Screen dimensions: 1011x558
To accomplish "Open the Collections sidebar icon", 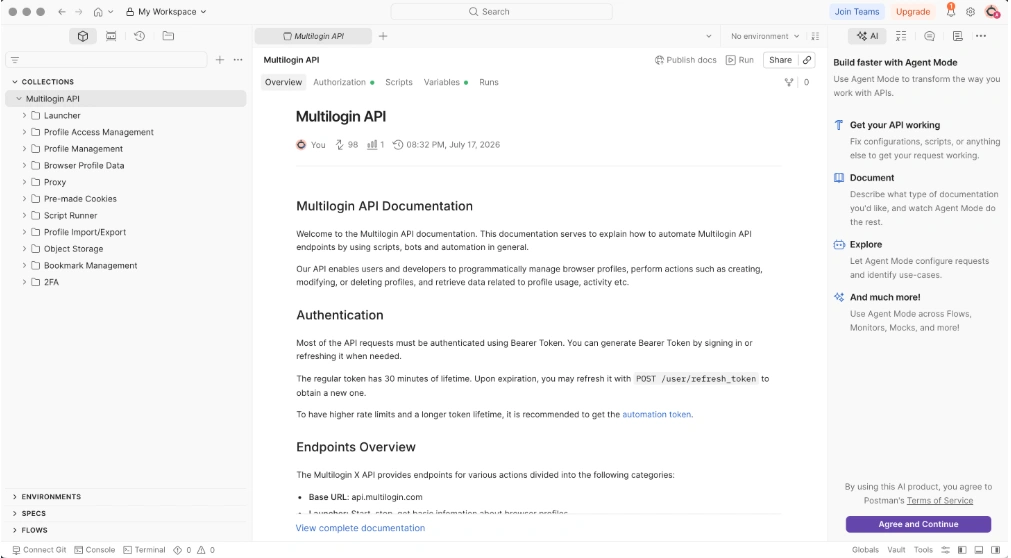I will pyautogui.click(x=83, y=36).
